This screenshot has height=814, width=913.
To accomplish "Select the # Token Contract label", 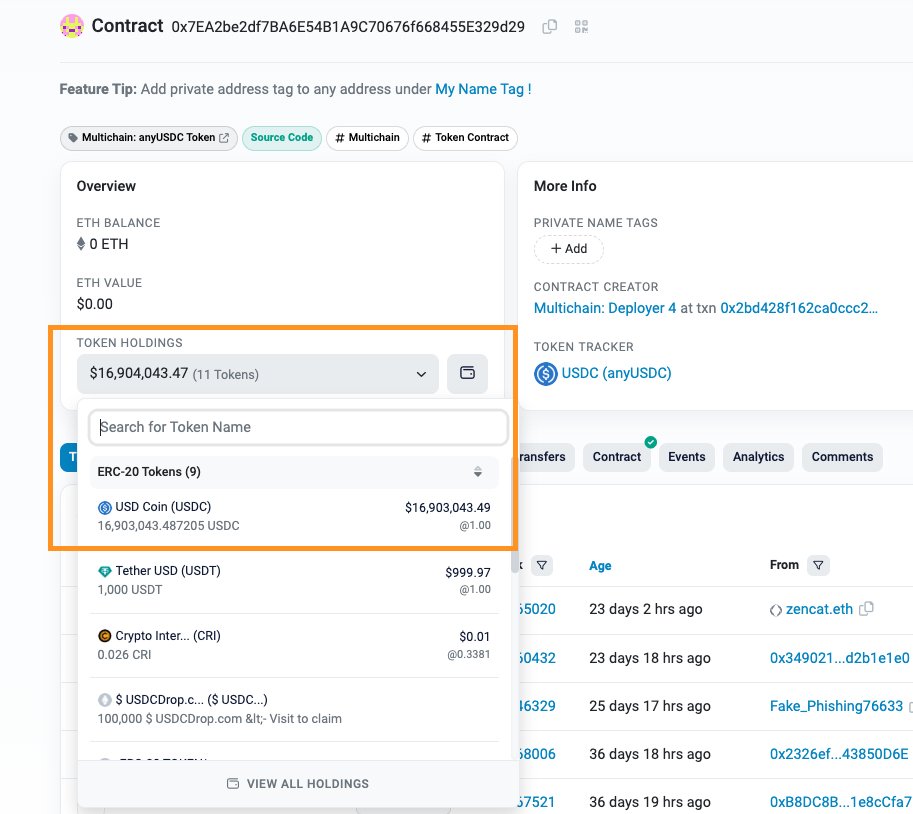I will coord(465,138).
